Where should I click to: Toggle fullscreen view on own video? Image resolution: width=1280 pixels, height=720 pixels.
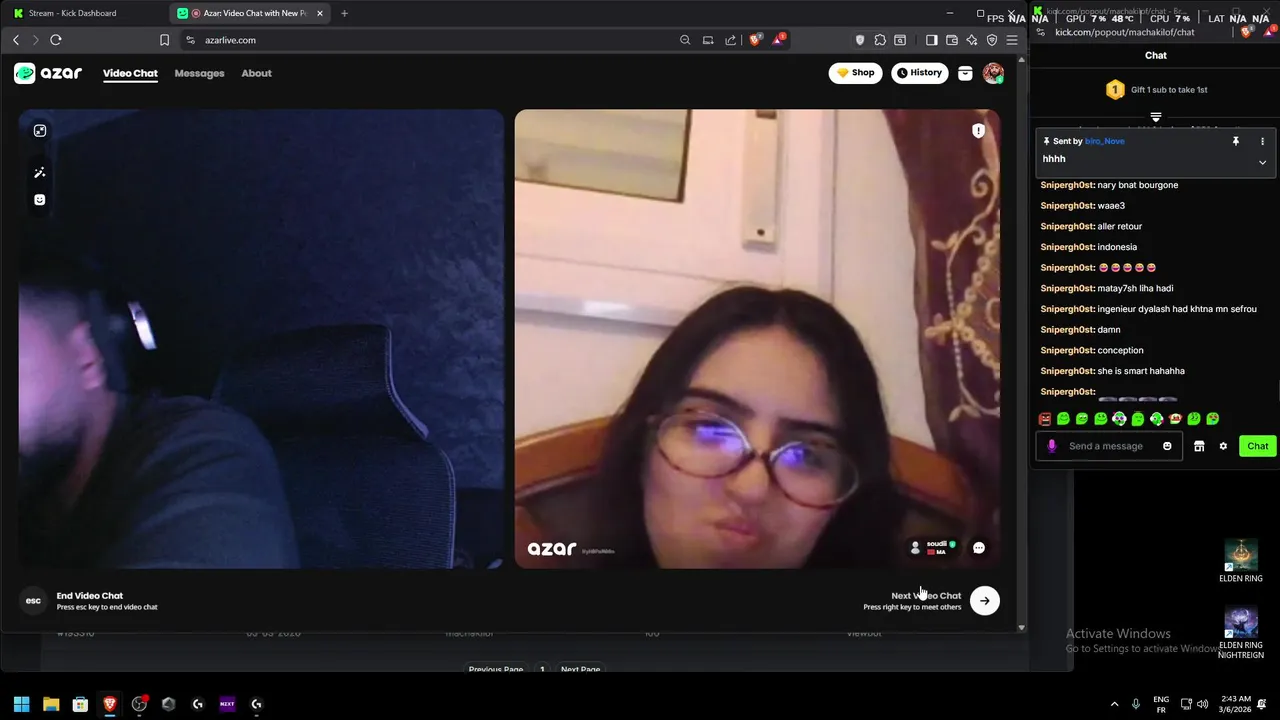click(x=40, y=131)
